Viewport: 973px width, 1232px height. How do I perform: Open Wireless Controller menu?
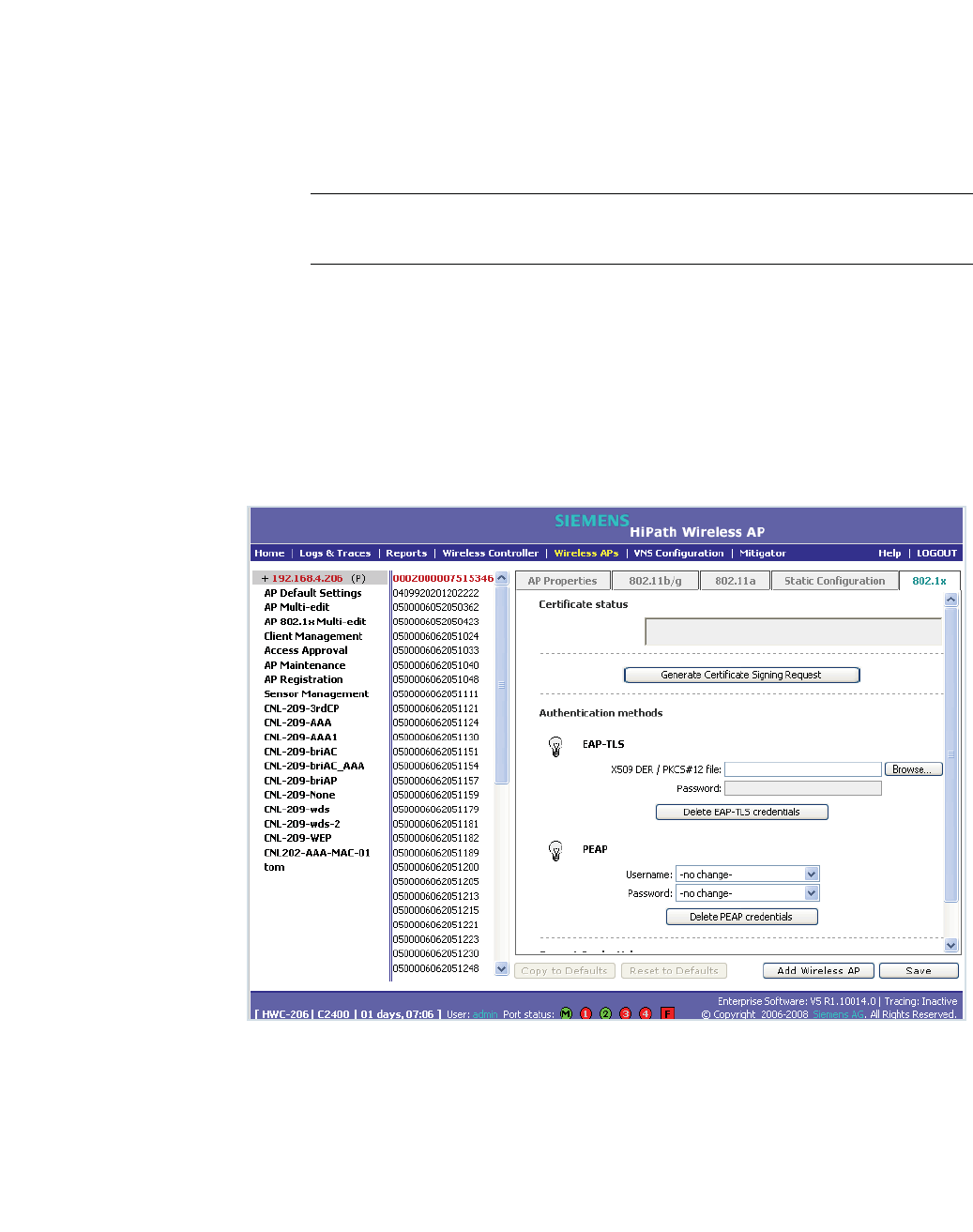pyautogui.click(x=491, y=554)
